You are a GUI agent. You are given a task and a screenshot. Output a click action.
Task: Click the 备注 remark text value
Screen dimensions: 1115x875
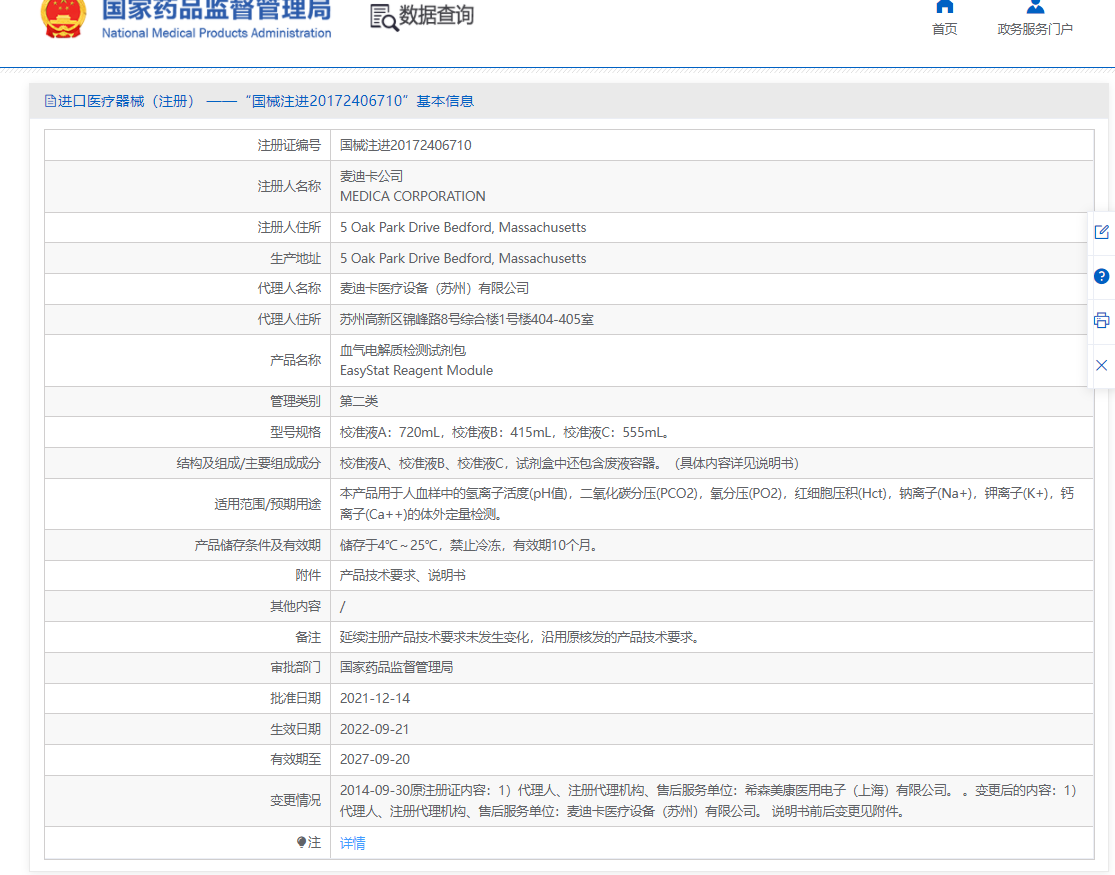click(x=521, y=637)
